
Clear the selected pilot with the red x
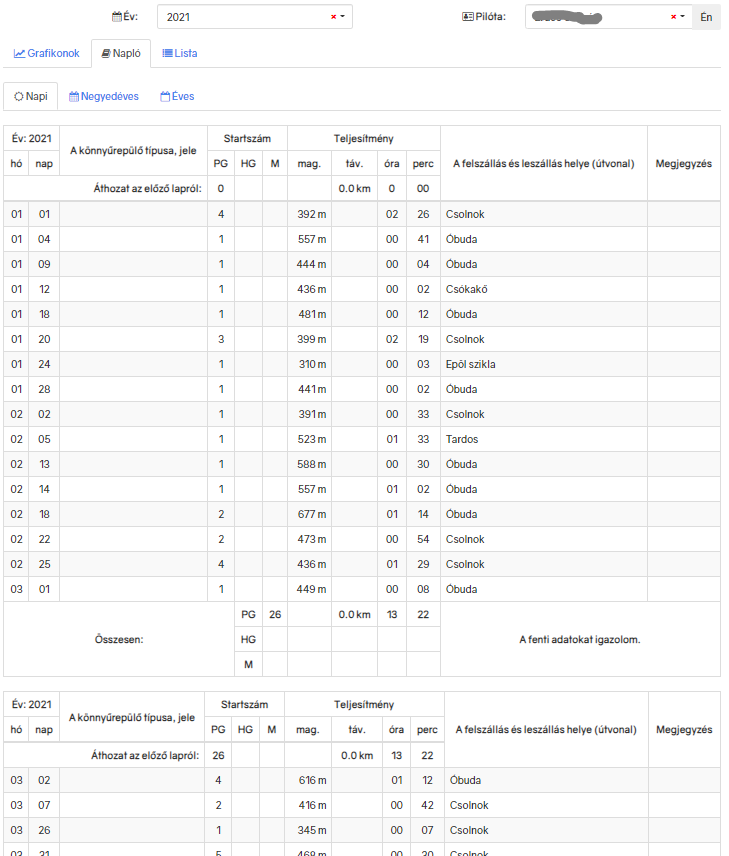(673, 17)
